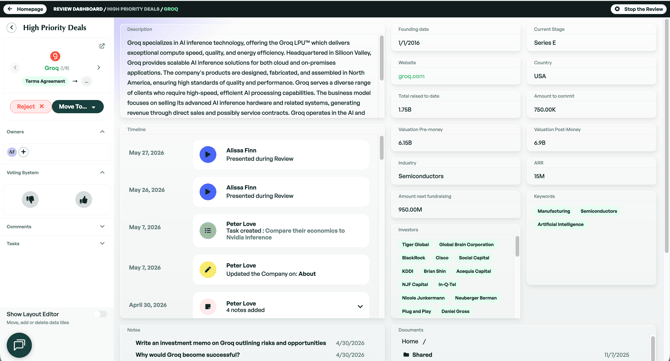This screenshot has height=361, width=670.
Task: Expand the Comments section
Action: [102, 226]
